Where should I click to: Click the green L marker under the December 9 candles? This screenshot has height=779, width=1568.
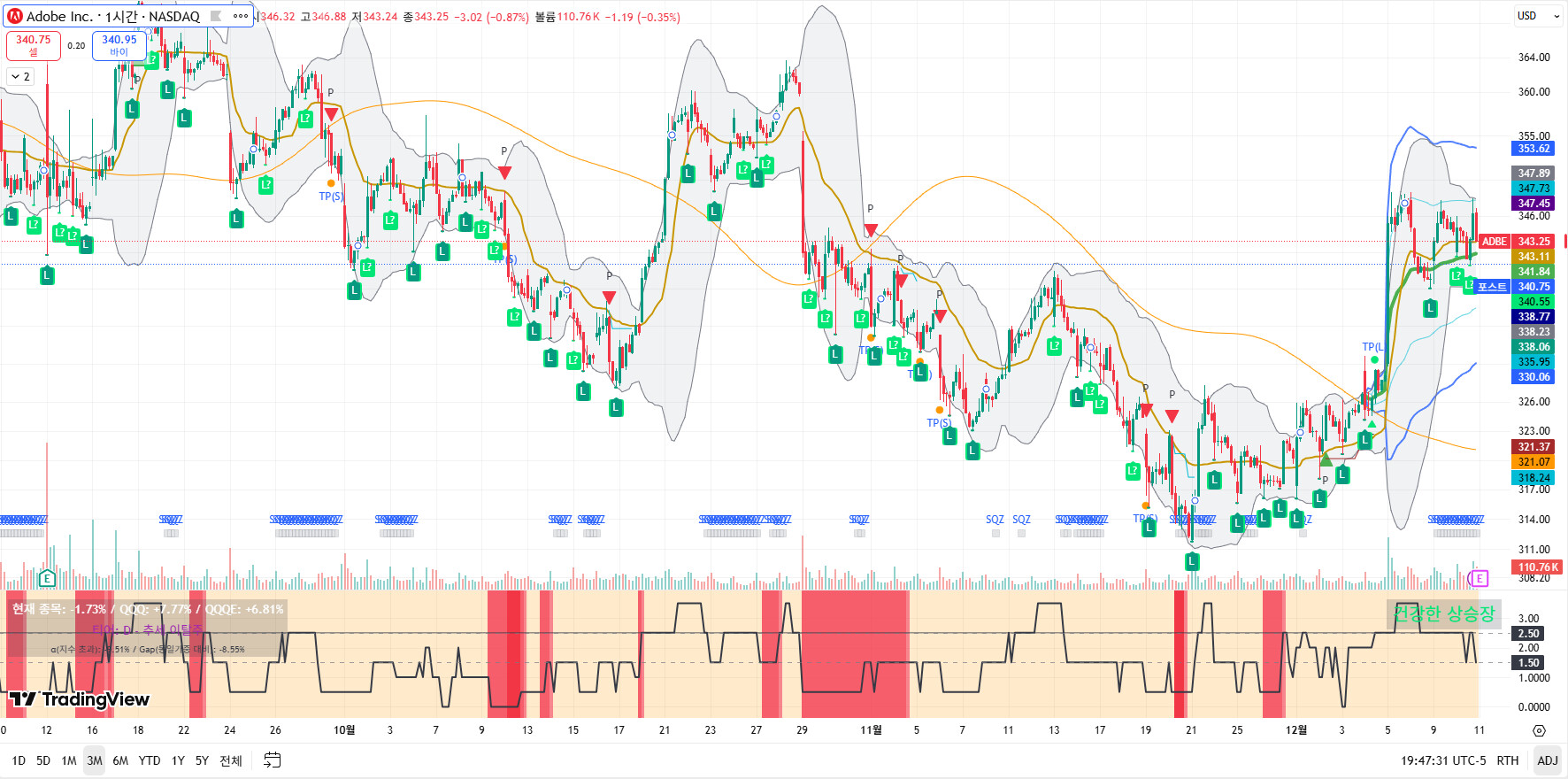(x=1430, y=308)
